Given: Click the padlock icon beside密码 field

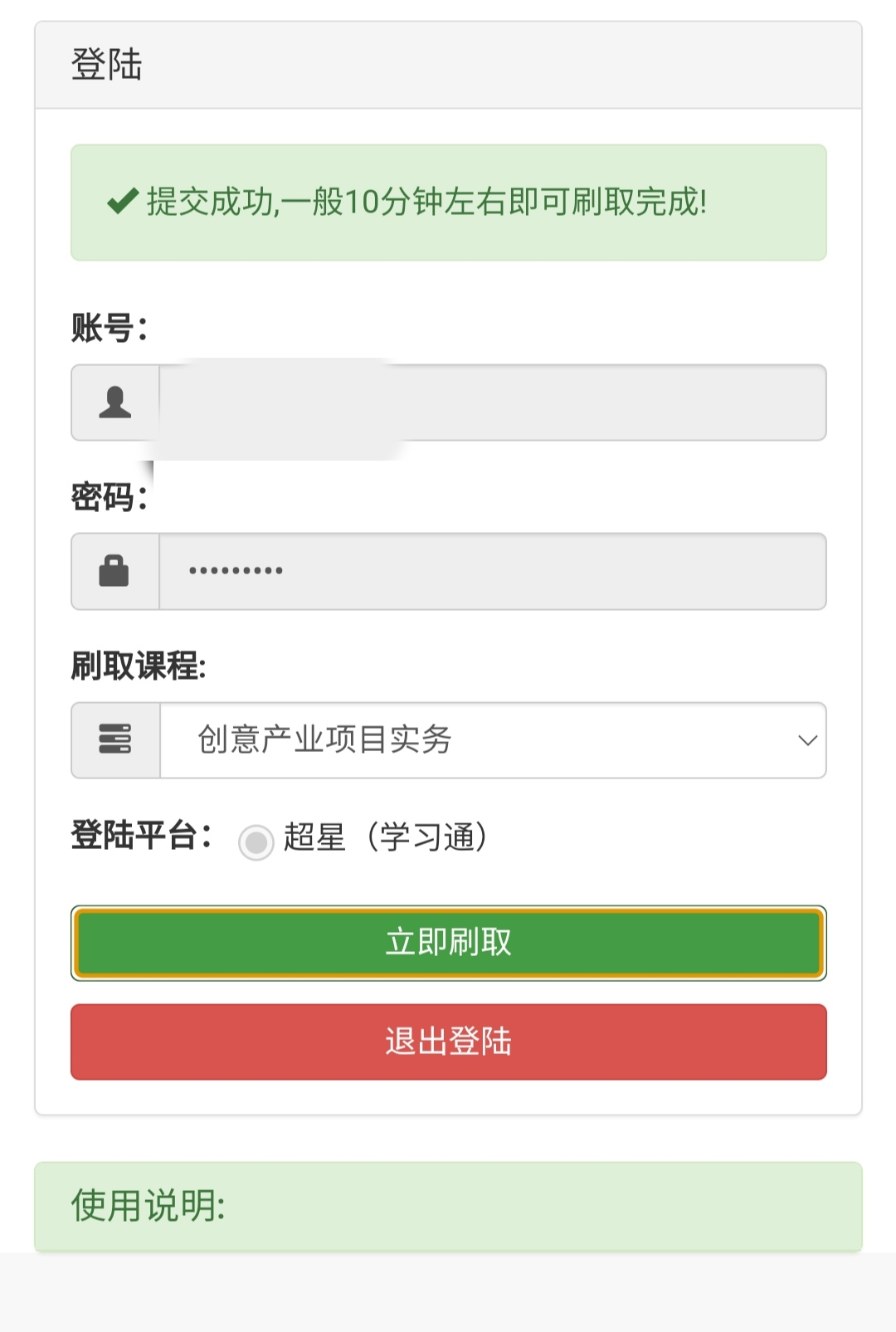Looking at the screenshot, I should (x=116, y=571).
